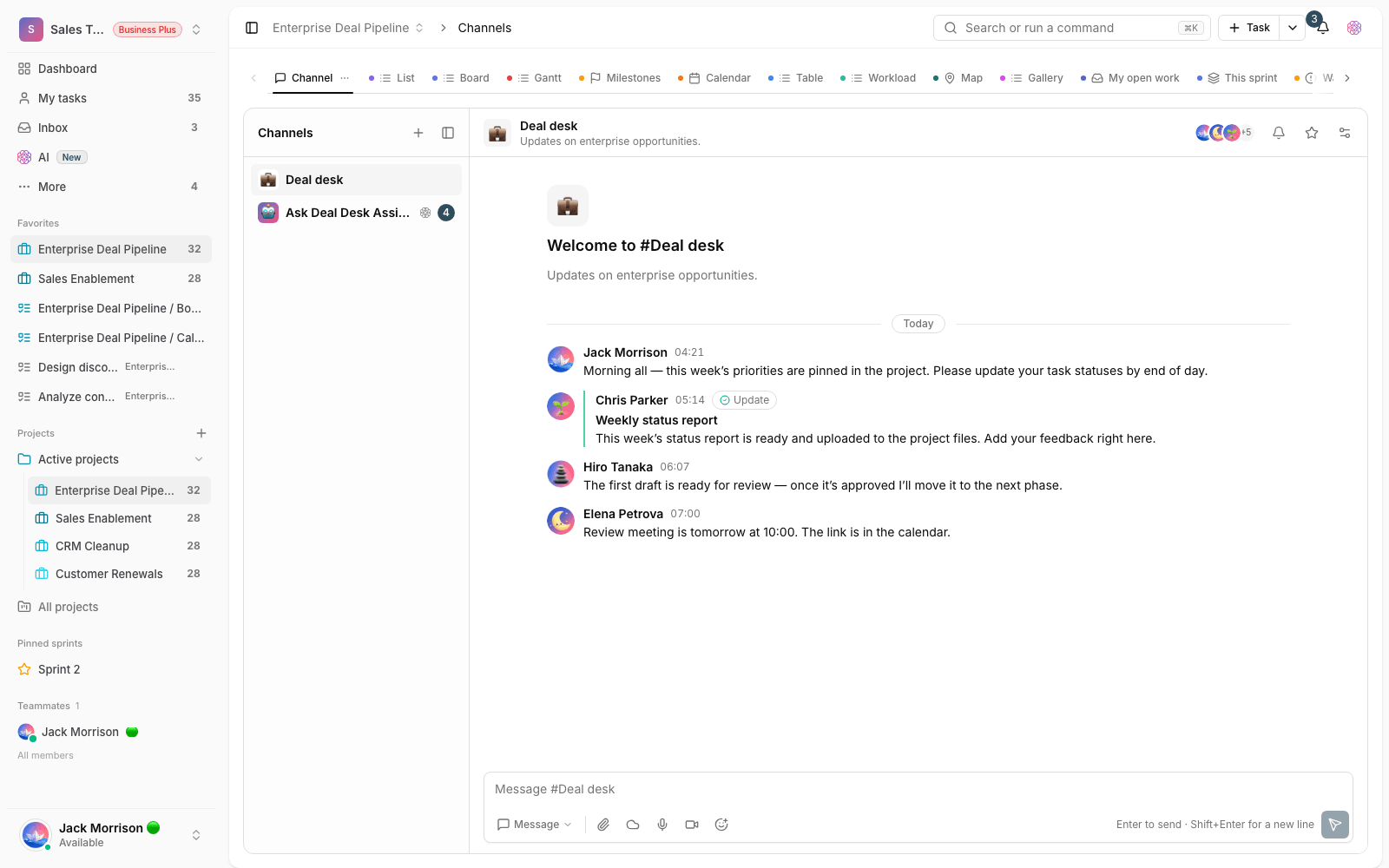The height and width of the screenshot is (868, 1389).
Task: Click the Update tag on Chris Parker's message
Action: [744, 400]
